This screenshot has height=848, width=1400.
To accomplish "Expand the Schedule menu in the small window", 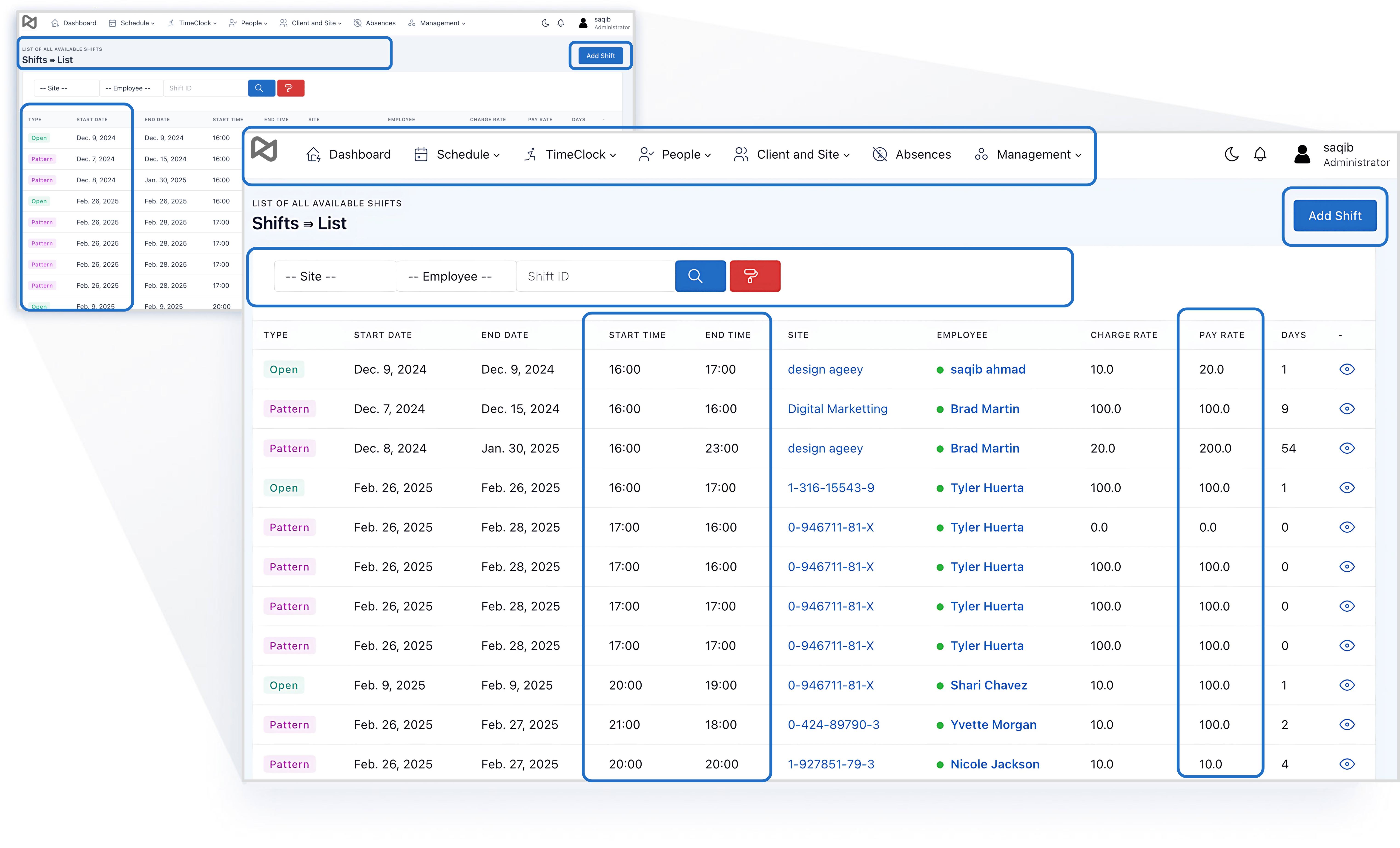I will click(131, 23).
